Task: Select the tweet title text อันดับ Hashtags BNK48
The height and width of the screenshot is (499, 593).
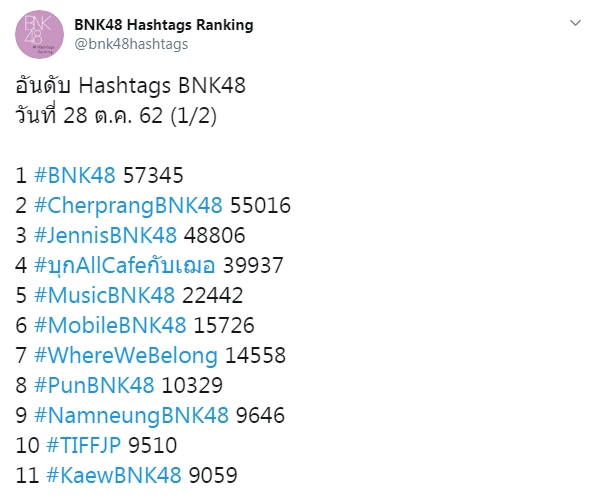Action: 130,85
